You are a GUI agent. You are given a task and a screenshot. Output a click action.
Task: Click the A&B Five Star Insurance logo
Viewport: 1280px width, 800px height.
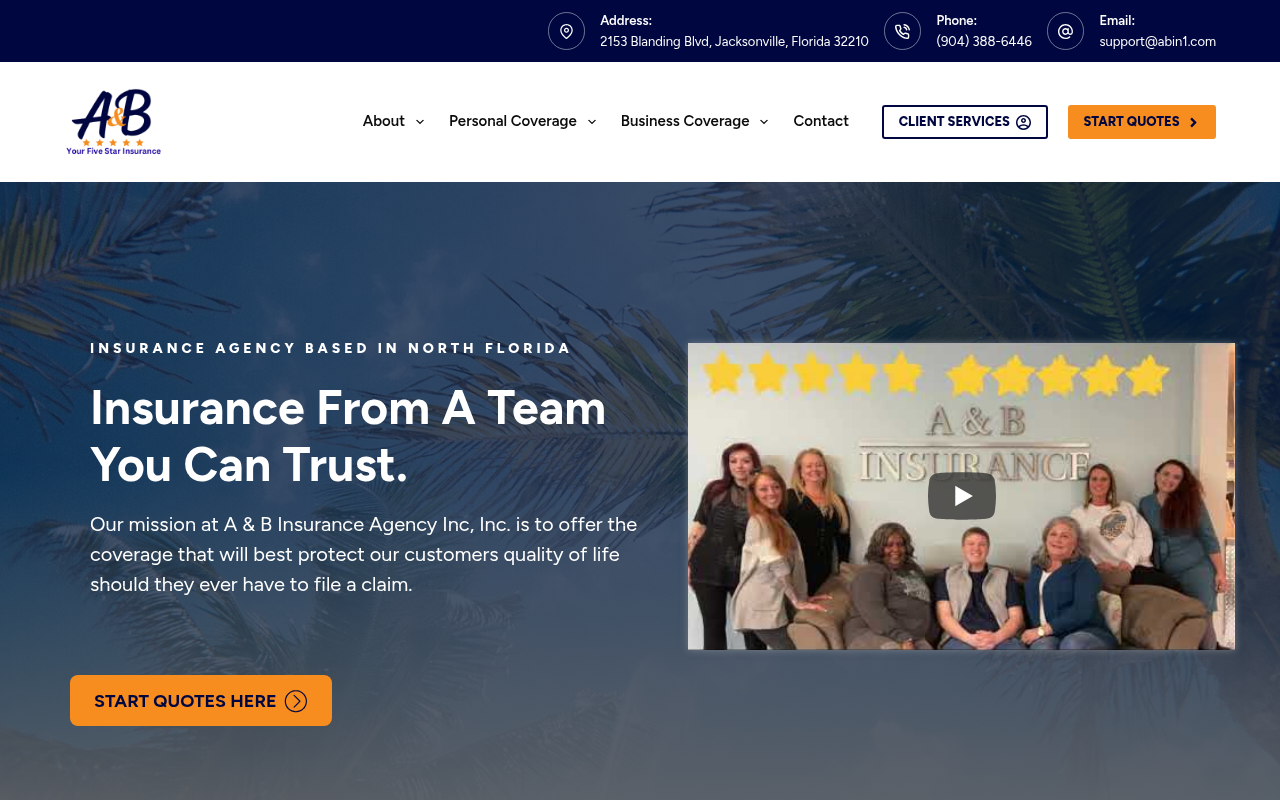pyautogui.click(x=114, y=122)
